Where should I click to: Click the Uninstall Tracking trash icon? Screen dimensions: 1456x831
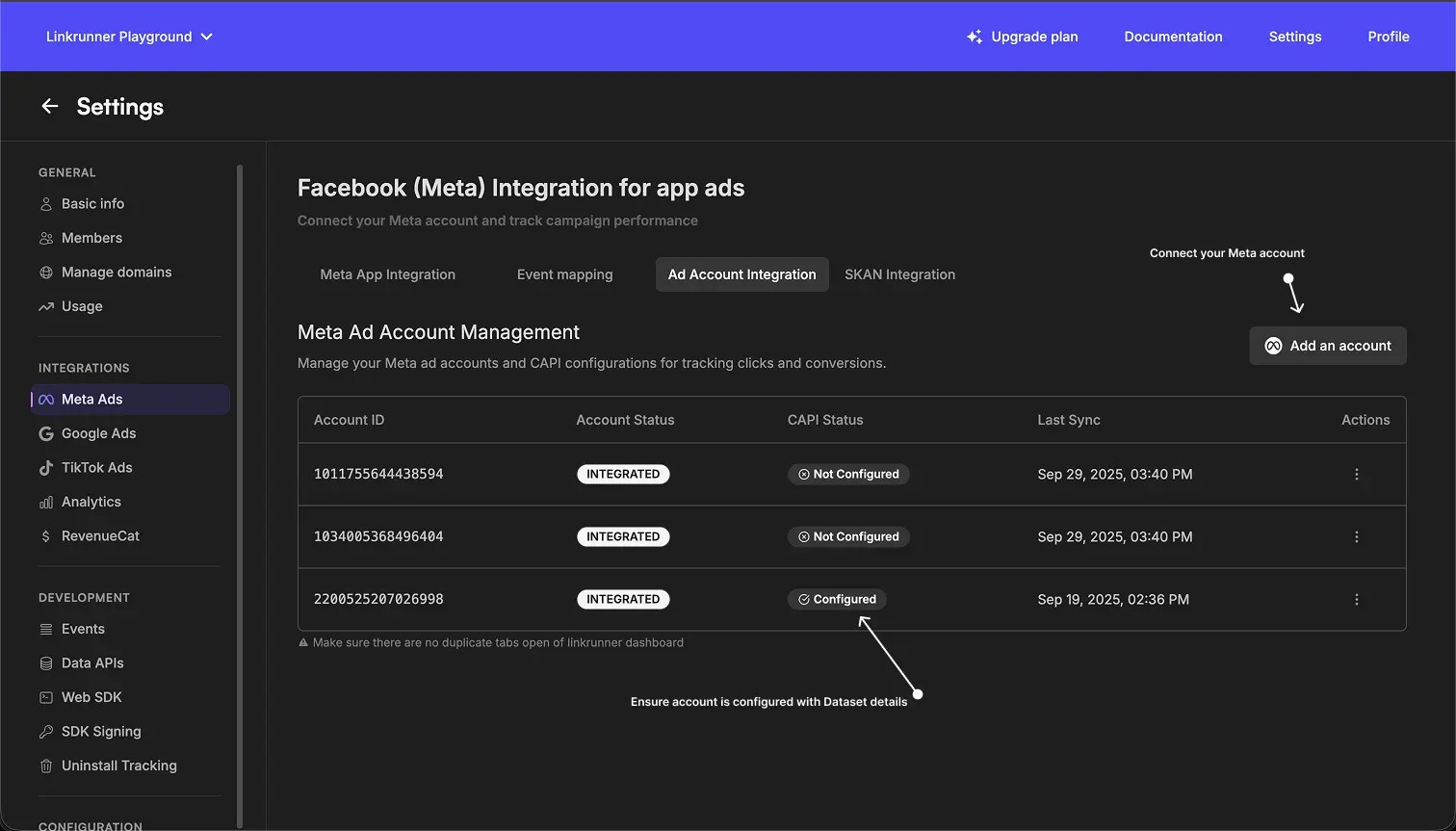(44, 766)
